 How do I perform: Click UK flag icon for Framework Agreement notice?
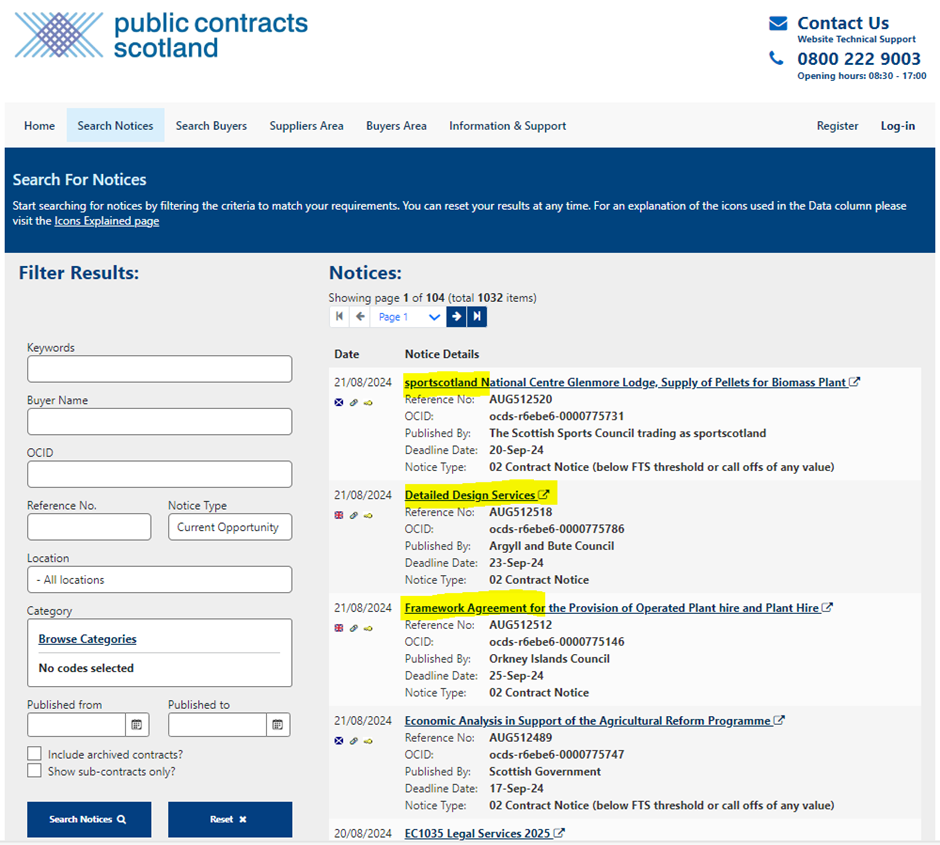click(339, 628)
